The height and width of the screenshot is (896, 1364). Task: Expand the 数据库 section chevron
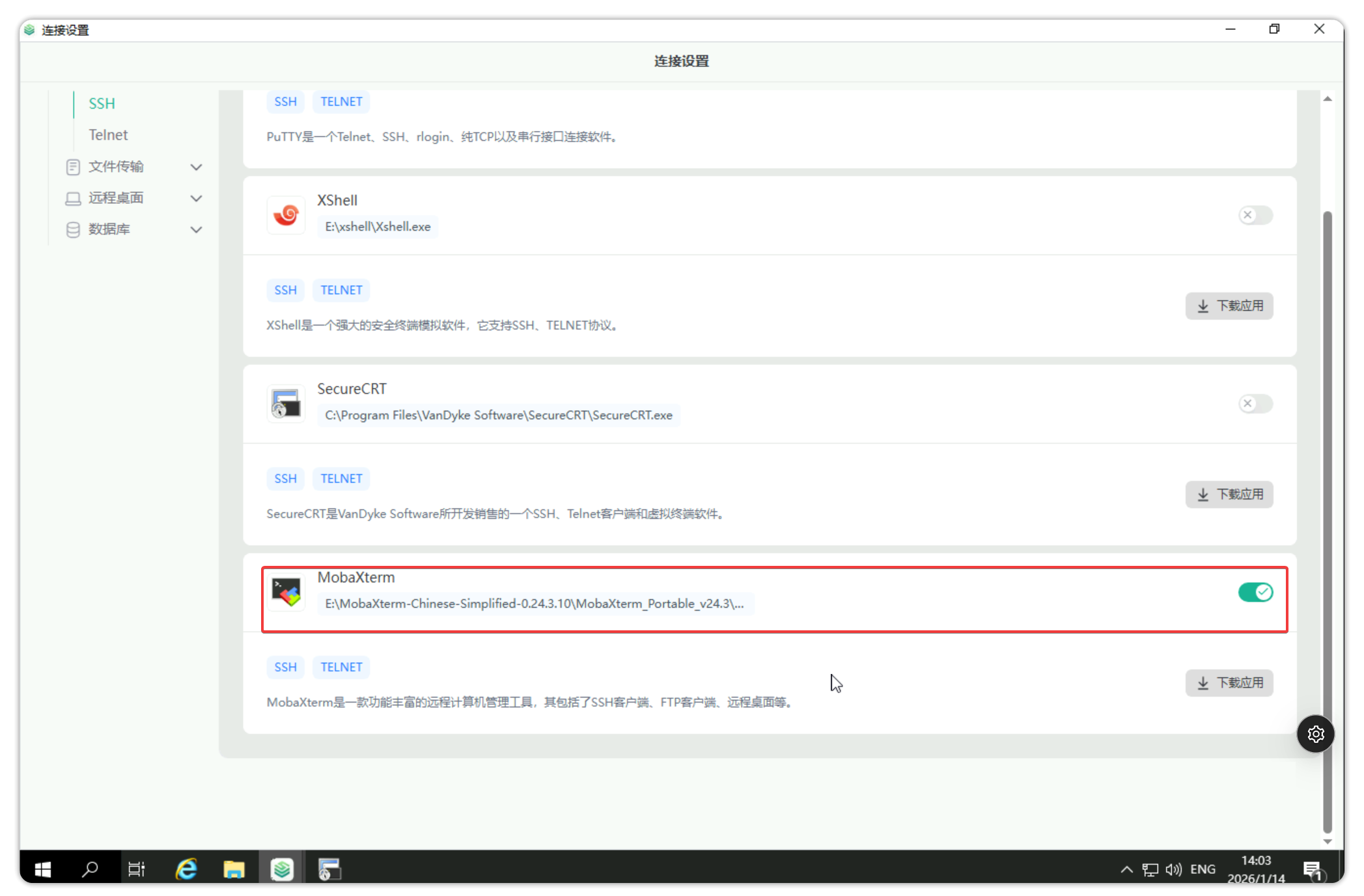coord(196,229)
